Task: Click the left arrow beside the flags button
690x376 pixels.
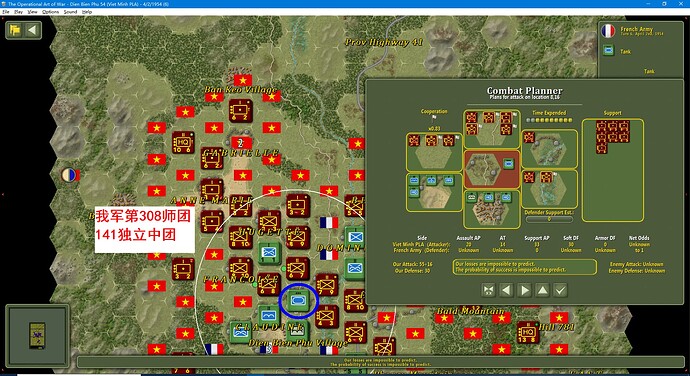Action: point(32,30)
